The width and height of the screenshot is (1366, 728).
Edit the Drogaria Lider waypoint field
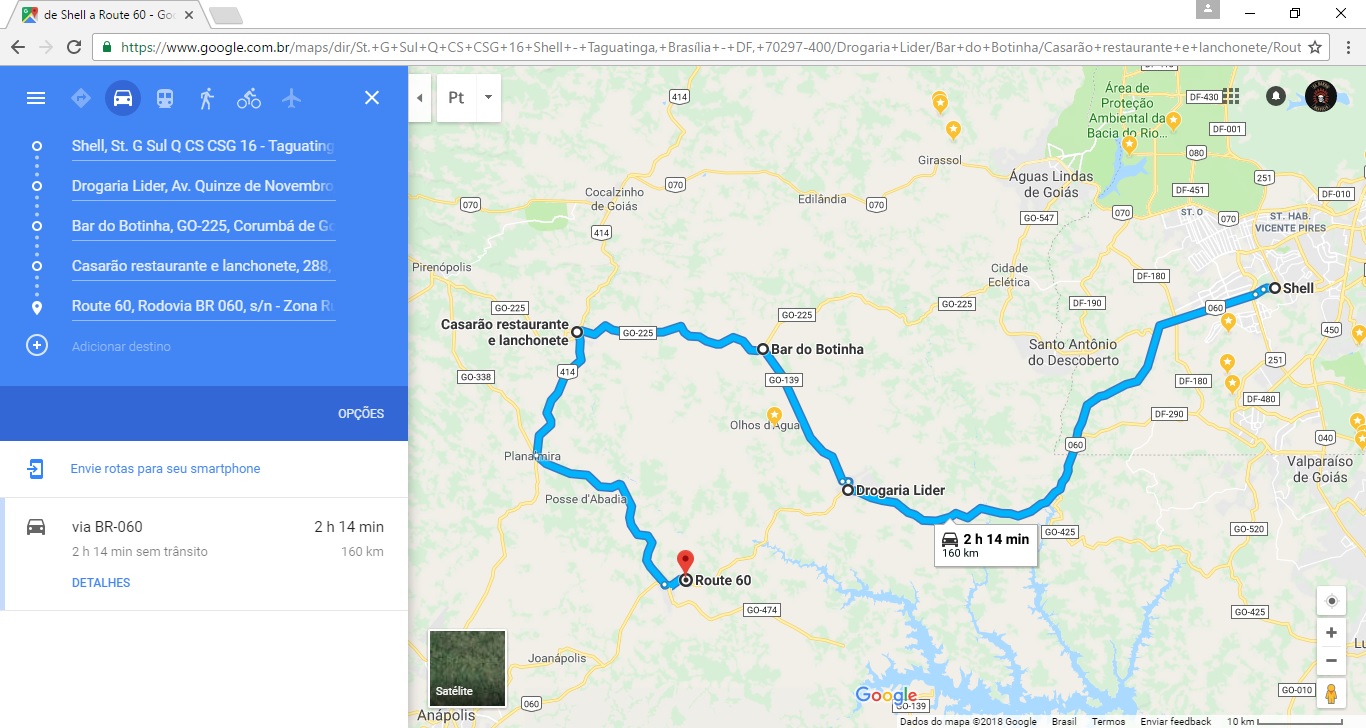(x=203, y=186)
